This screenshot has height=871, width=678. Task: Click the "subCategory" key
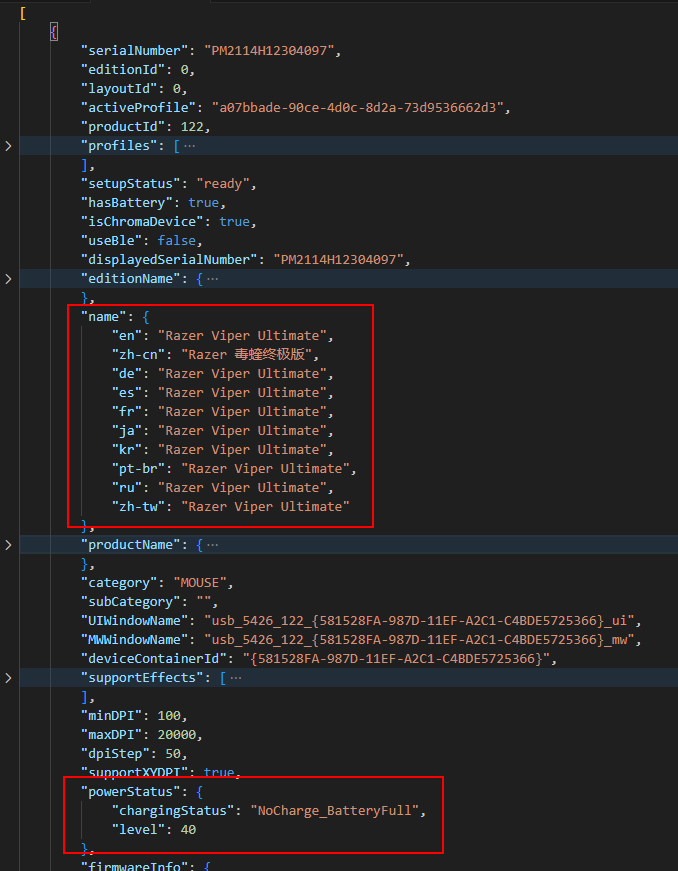(131, 602)
